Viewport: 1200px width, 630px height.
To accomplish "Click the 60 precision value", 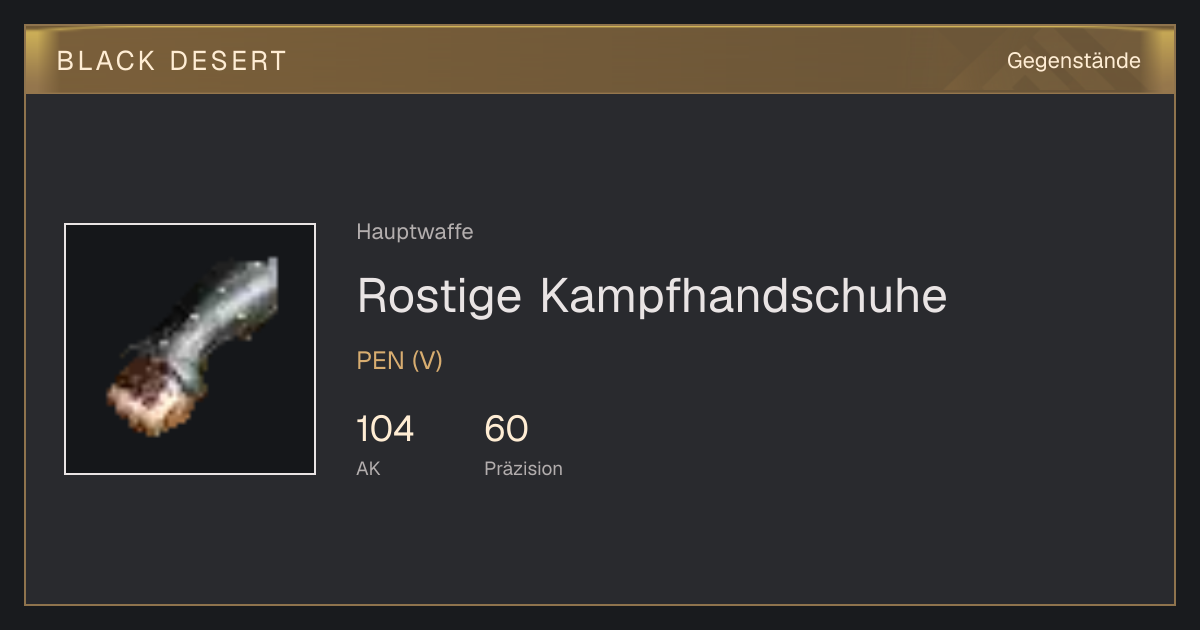I will click(x=506, y=429).
